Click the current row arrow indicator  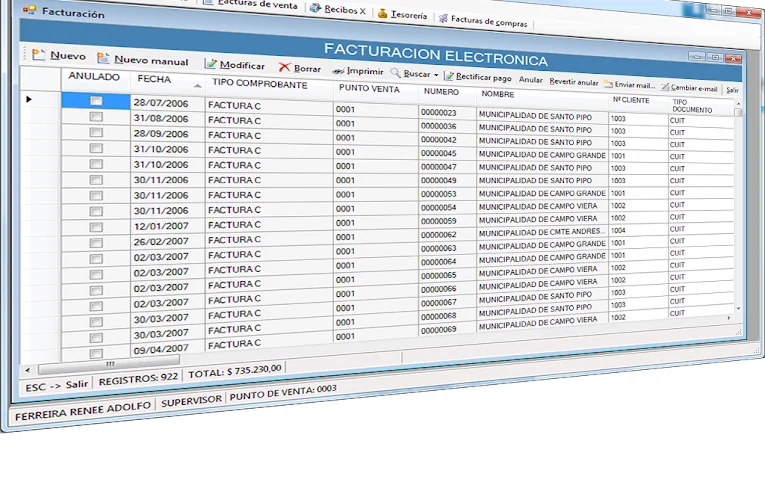[x=29, y=99]
